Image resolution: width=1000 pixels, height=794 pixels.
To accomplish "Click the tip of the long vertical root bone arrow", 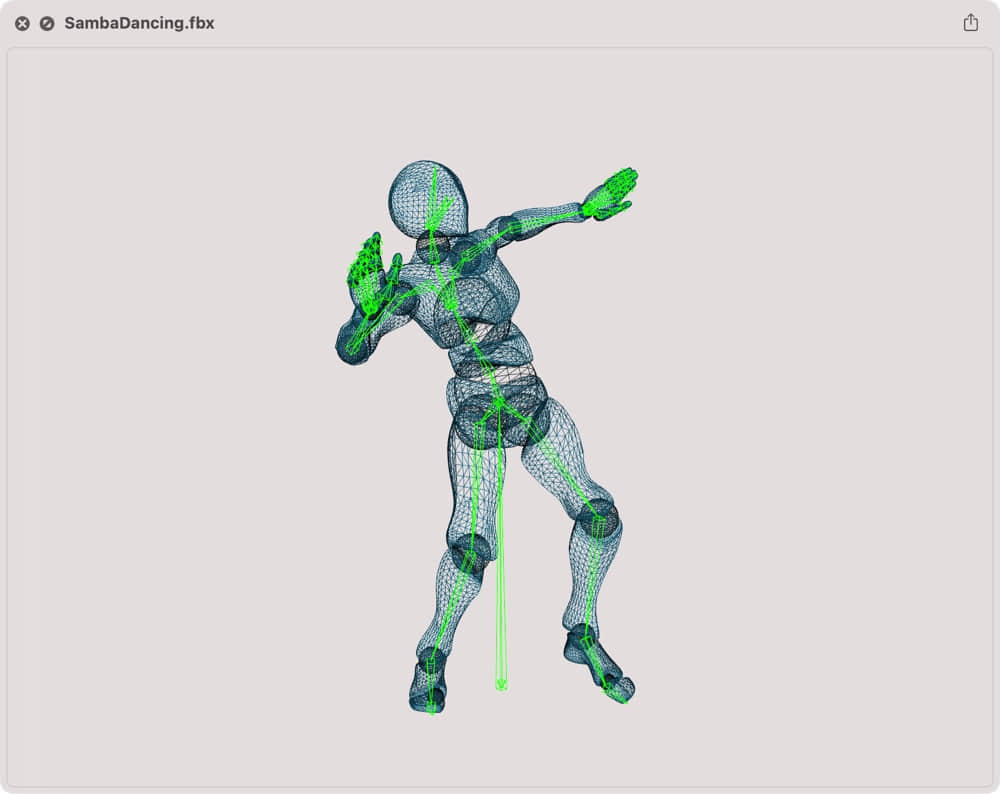I will pyautogui.click(x=501, y=686).
